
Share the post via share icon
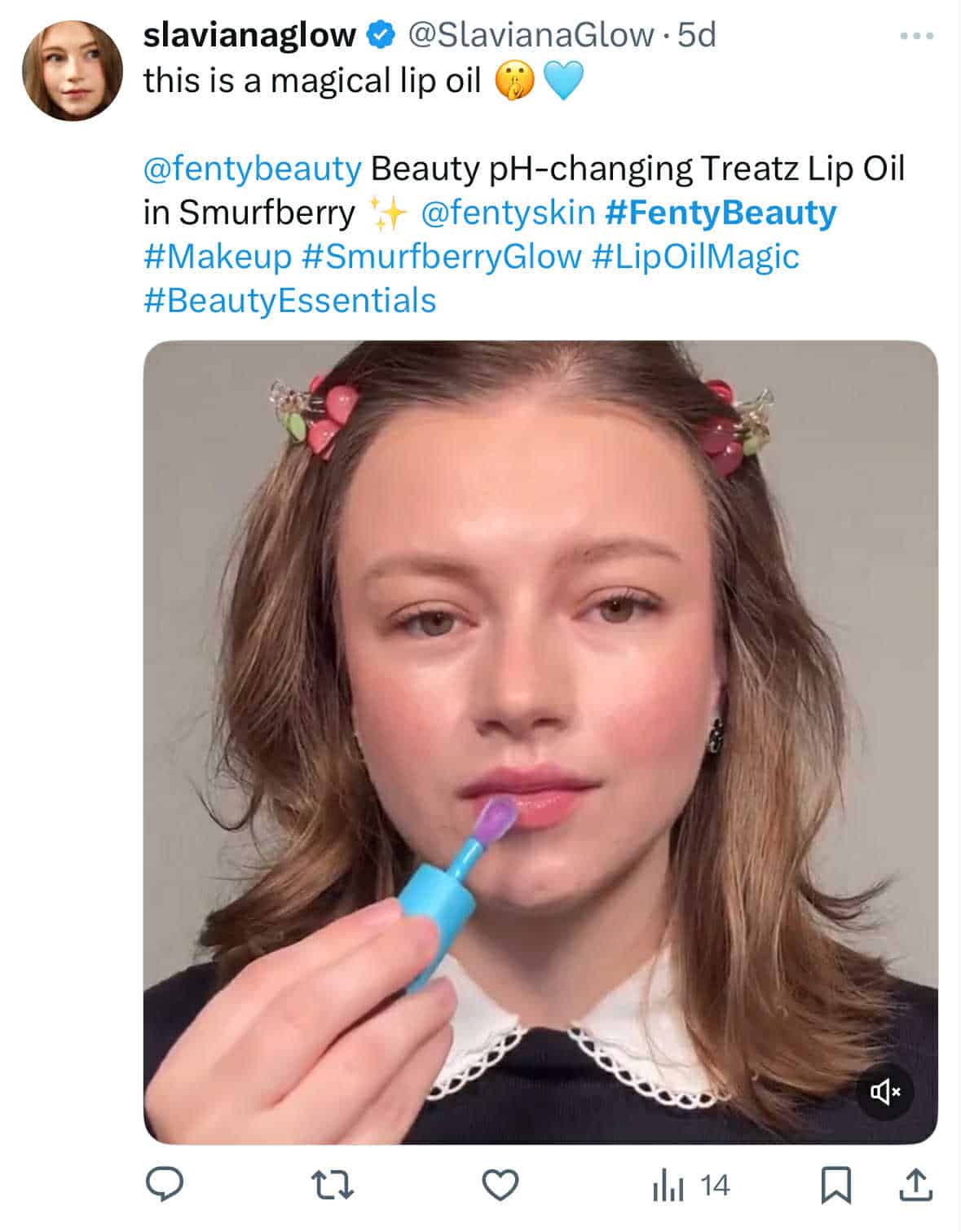tap(915, 1186)
